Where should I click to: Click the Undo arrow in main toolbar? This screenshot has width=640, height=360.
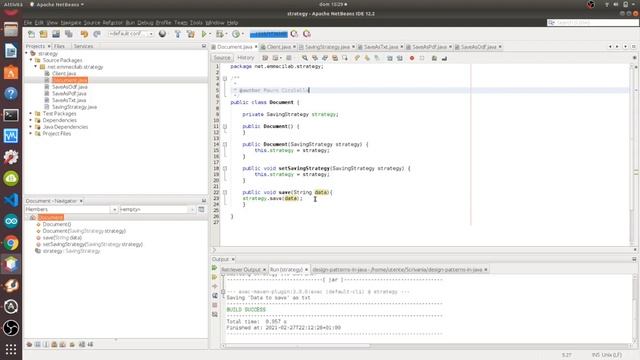84,34
